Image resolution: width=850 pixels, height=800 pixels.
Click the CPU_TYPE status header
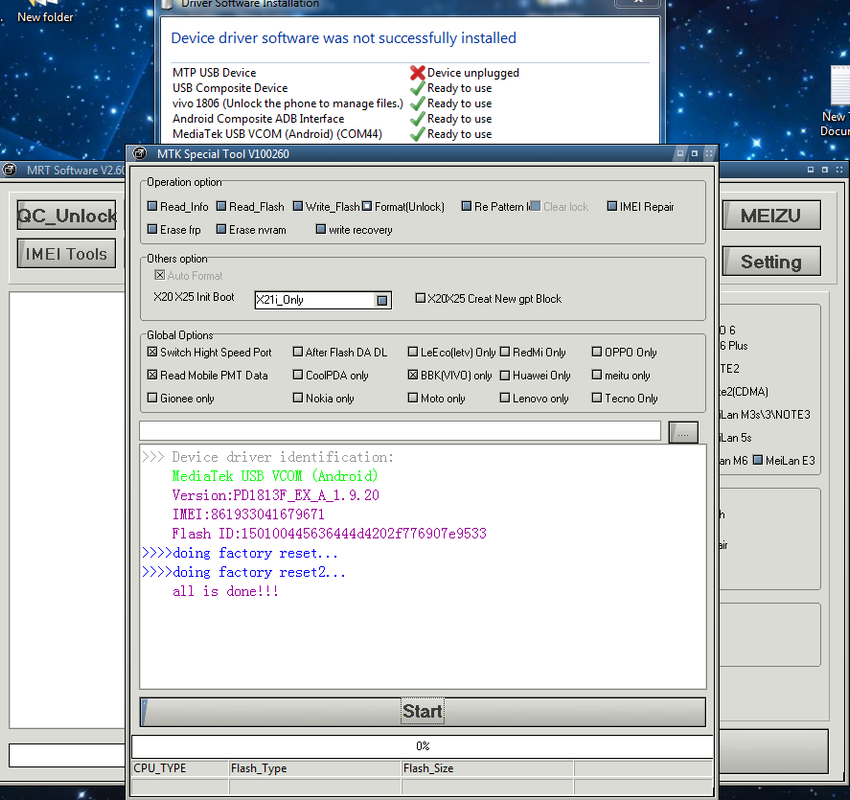pos(180,768)
